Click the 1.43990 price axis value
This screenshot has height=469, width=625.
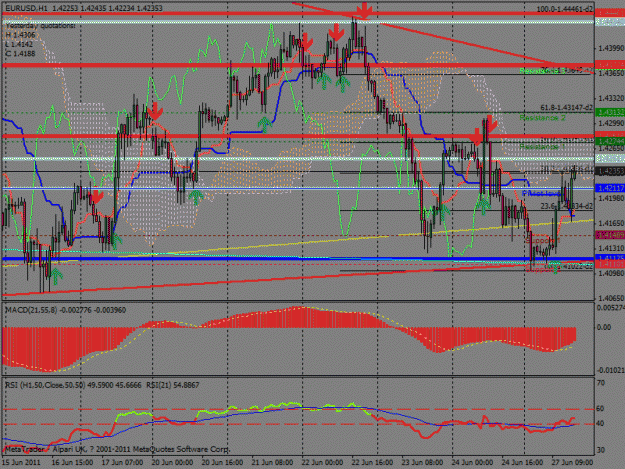click(611, 48)
